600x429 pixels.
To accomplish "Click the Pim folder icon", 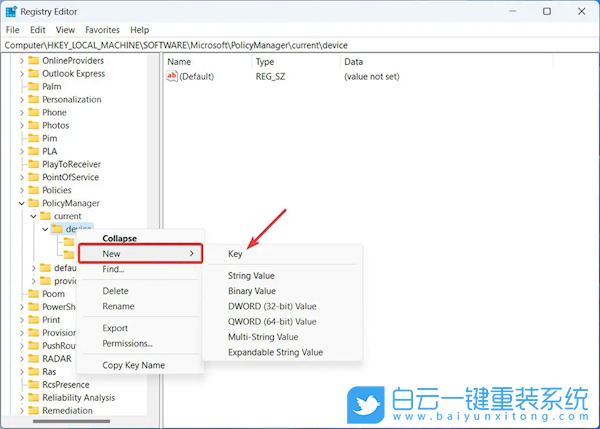I will (x=34, y=138).
